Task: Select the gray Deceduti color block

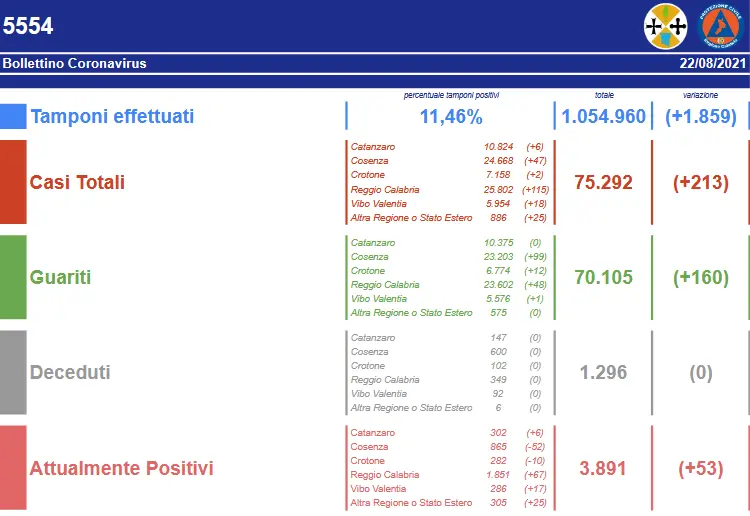Action: click(13, 372)
